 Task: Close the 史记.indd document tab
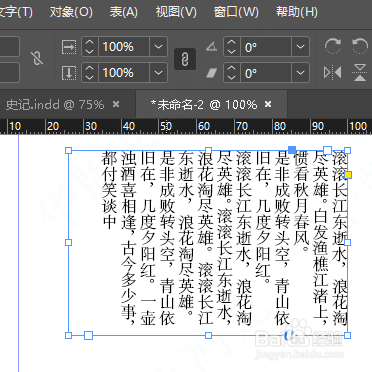click(x=116, y=105)
